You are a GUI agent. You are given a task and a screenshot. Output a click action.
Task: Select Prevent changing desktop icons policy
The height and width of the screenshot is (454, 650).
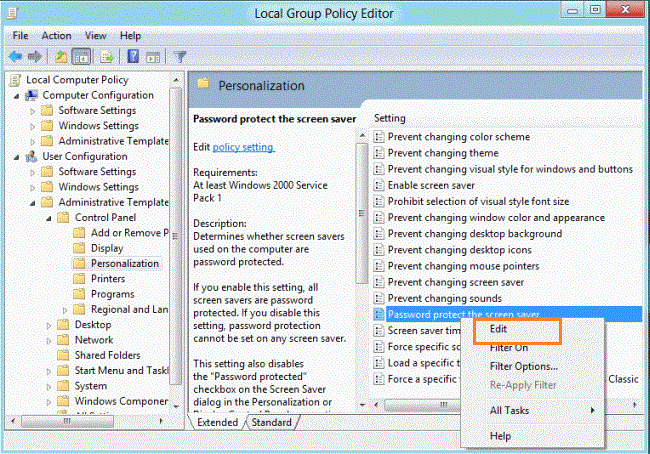459,250
